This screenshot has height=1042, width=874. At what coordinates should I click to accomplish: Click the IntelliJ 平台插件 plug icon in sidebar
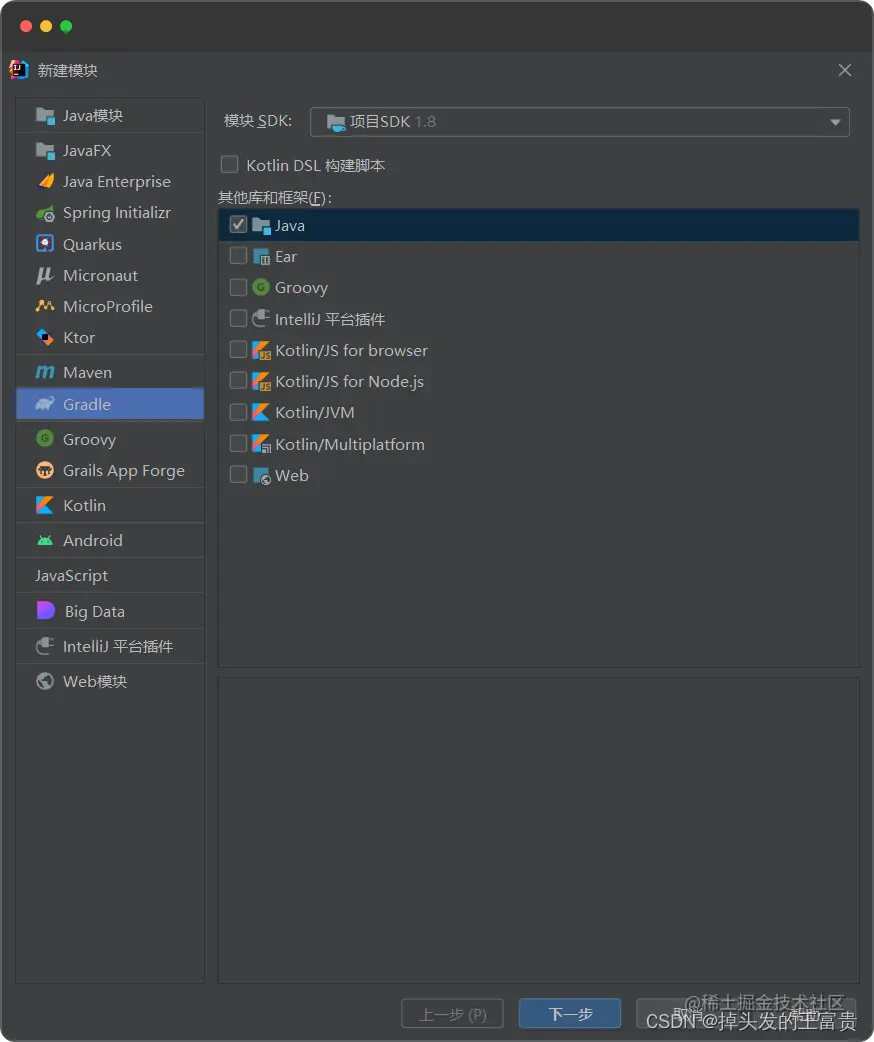(45, 646)
